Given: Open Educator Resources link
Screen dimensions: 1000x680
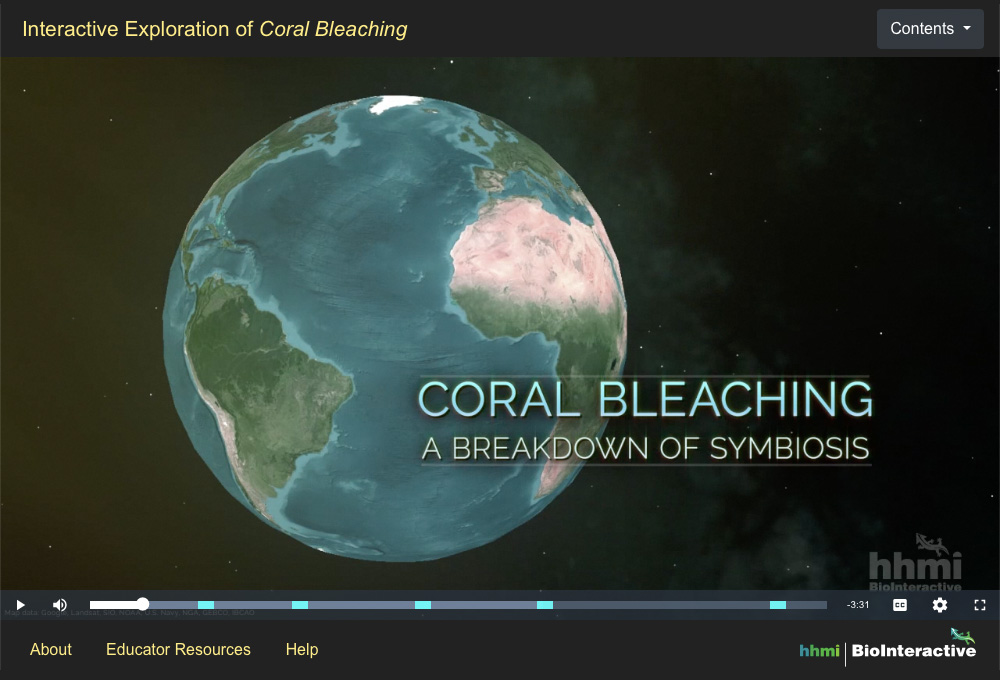Looking at the screenshot, I should click(x=178, y=649).
